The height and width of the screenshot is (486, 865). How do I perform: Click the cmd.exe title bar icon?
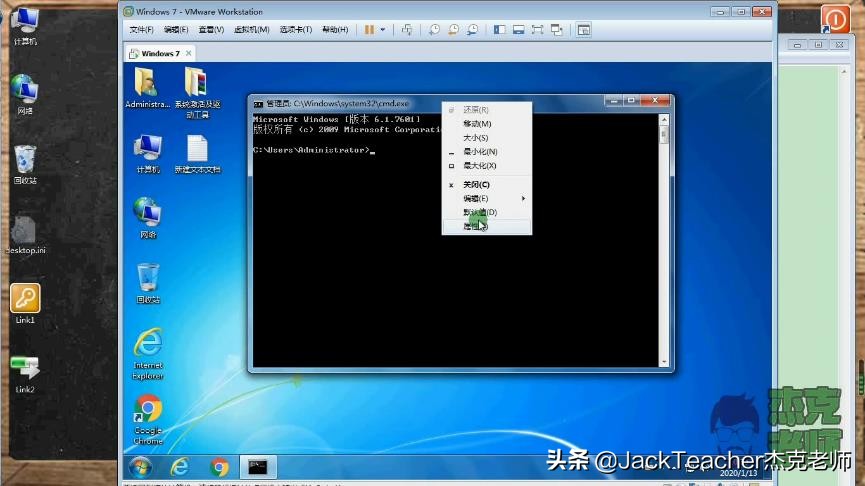(x=258, y=104)
